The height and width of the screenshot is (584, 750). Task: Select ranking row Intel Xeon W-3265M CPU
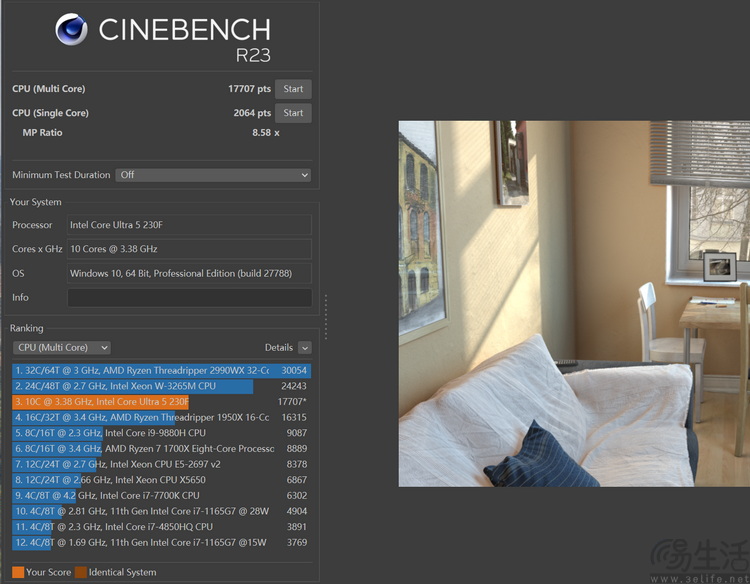162,386
